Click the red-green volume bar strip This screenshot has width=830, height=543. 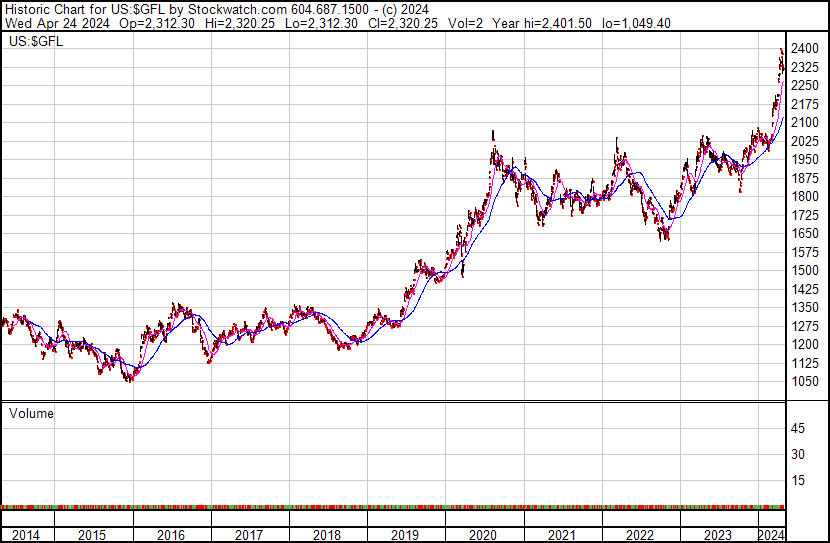coord(392,506)
